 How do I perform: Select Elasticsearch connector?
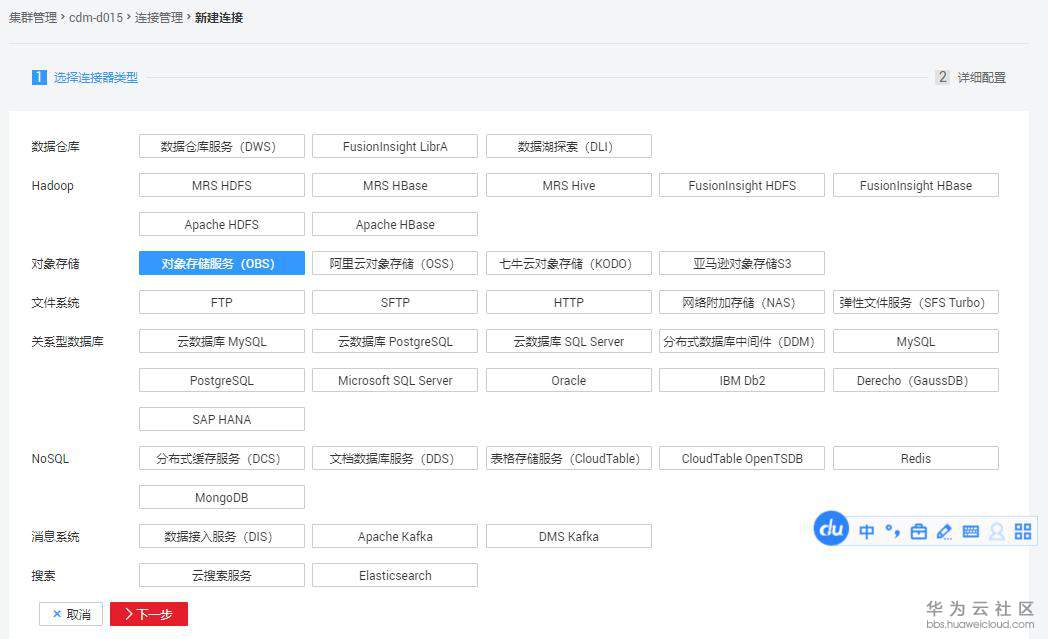pyautogui.click(x=395, y=576)
